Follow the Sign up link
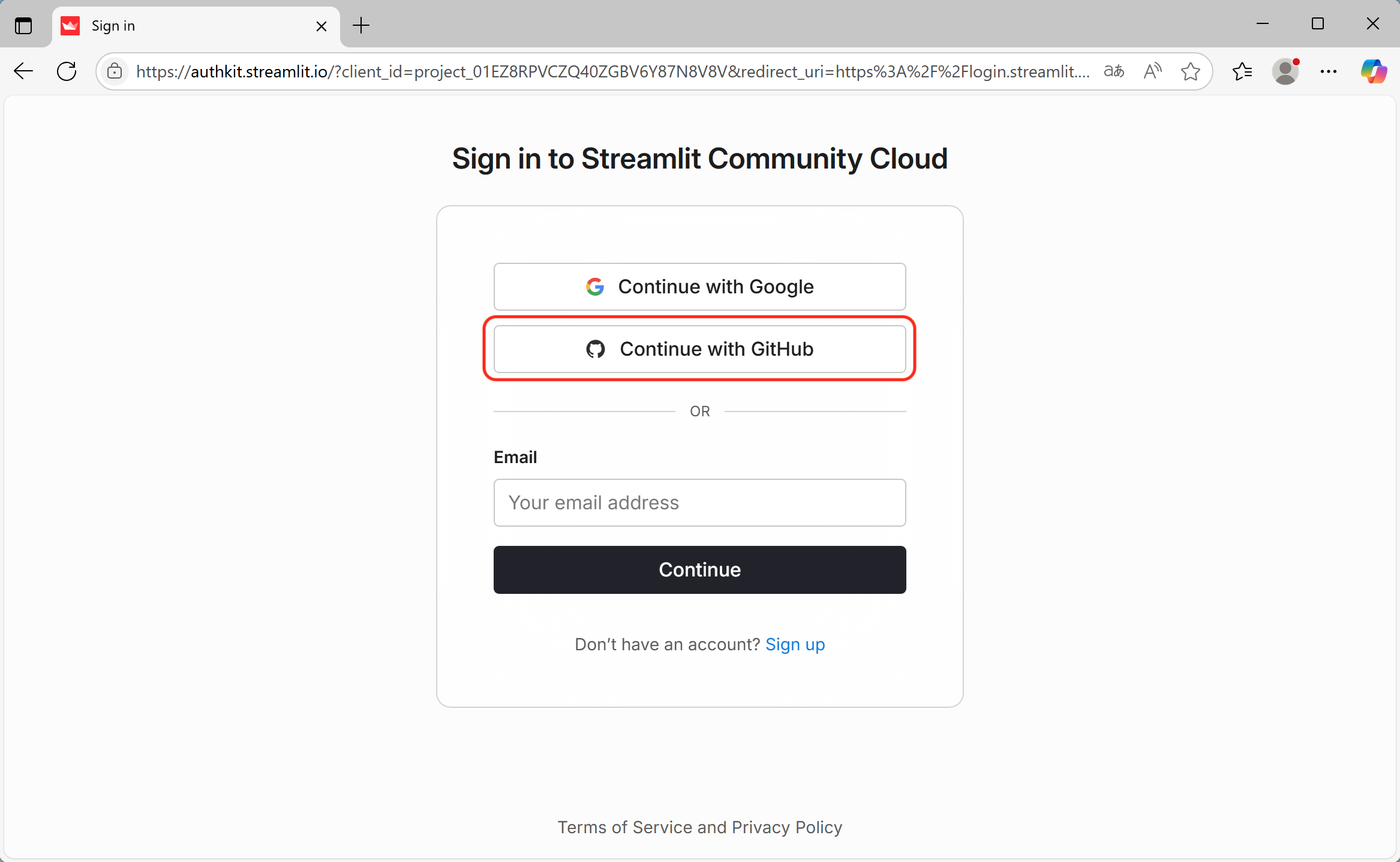Viewport: 1400px width, 862px height. [x=795, y=644]
